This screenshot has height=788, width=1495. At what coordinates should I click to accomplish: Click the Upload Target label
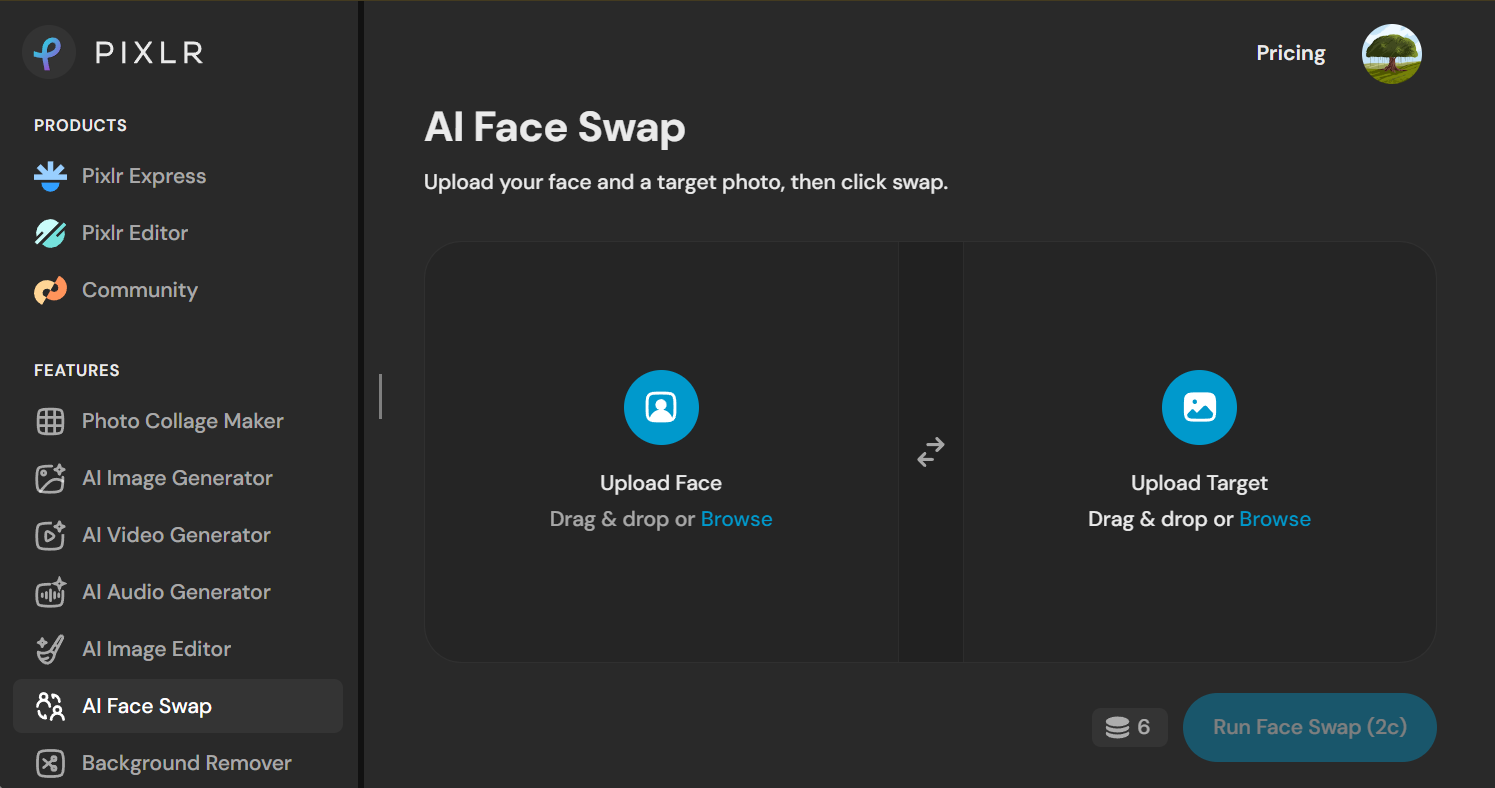click(1199, 483)
